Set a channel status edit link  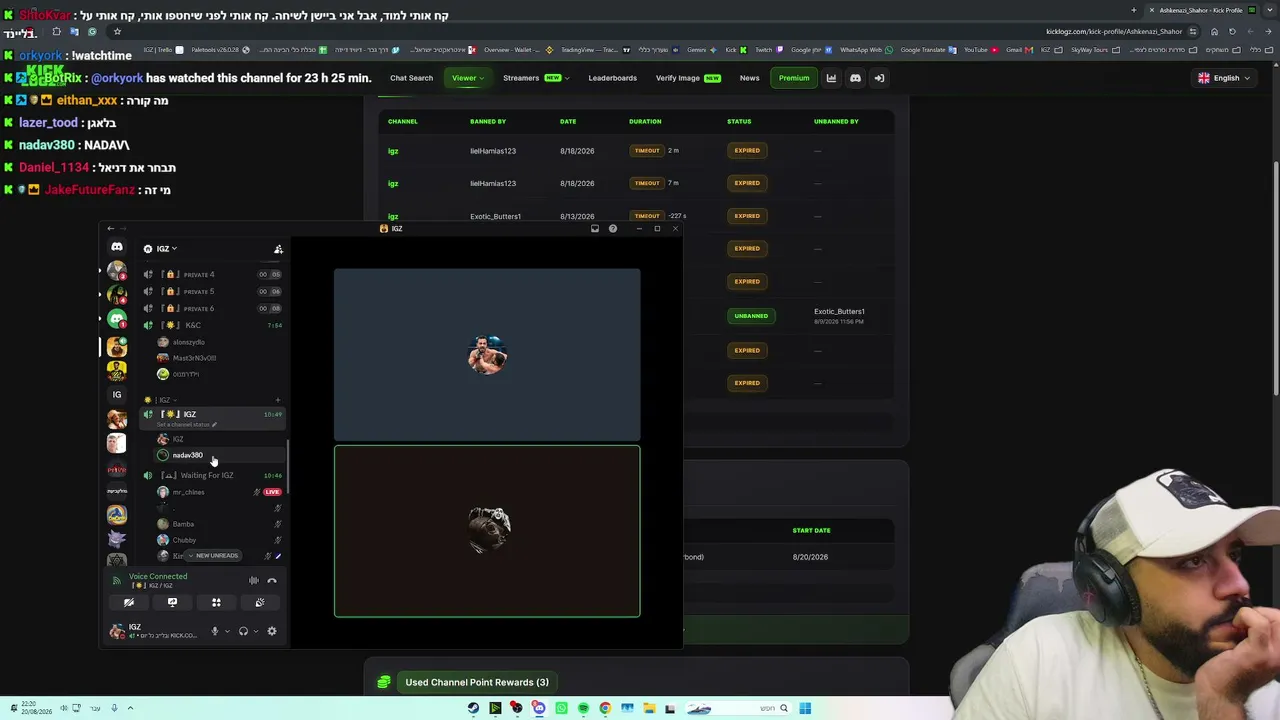click(186, 425)
